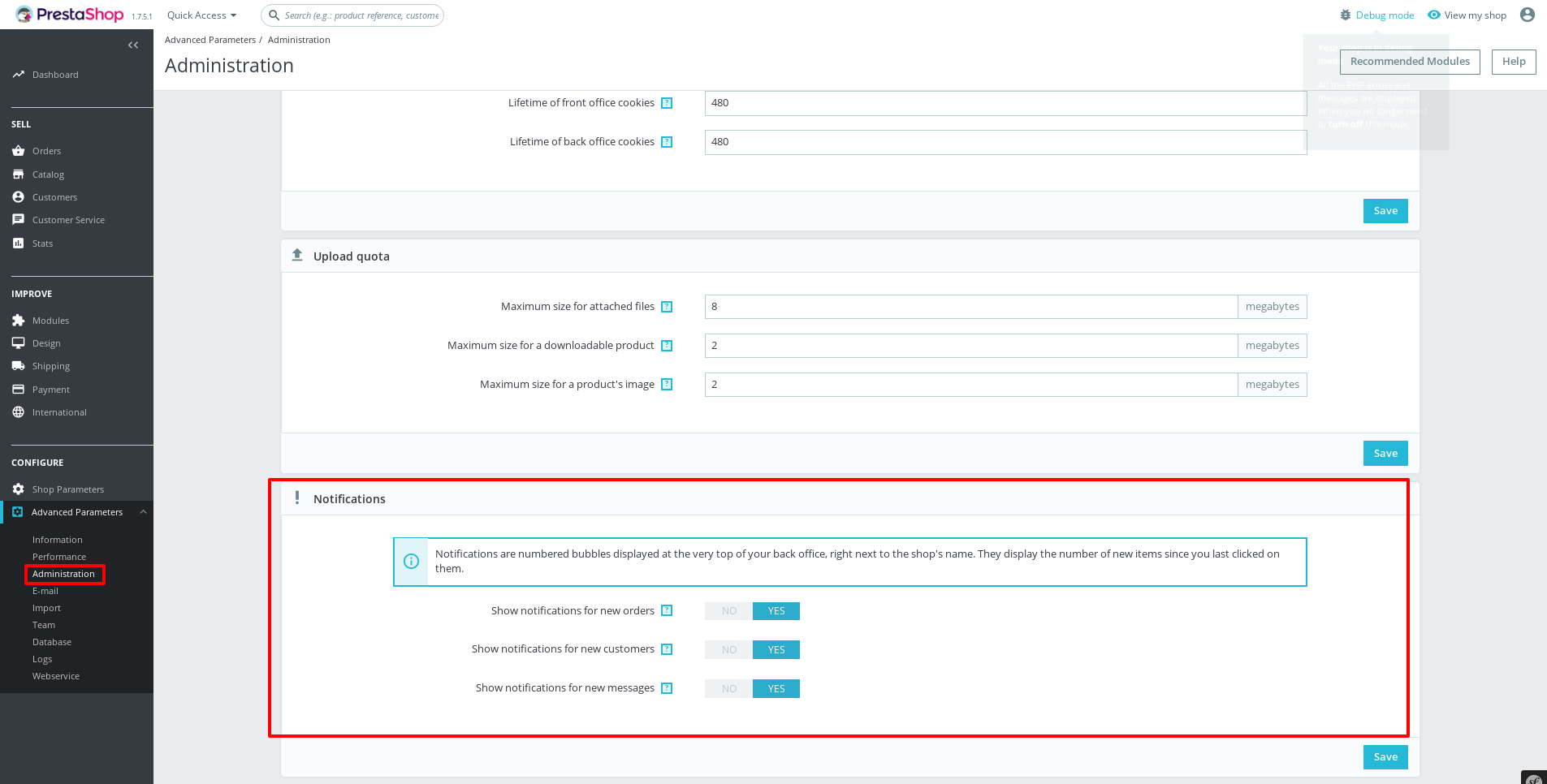
Task: Click the Shipping truck icon
Action: tap(19, 366)
